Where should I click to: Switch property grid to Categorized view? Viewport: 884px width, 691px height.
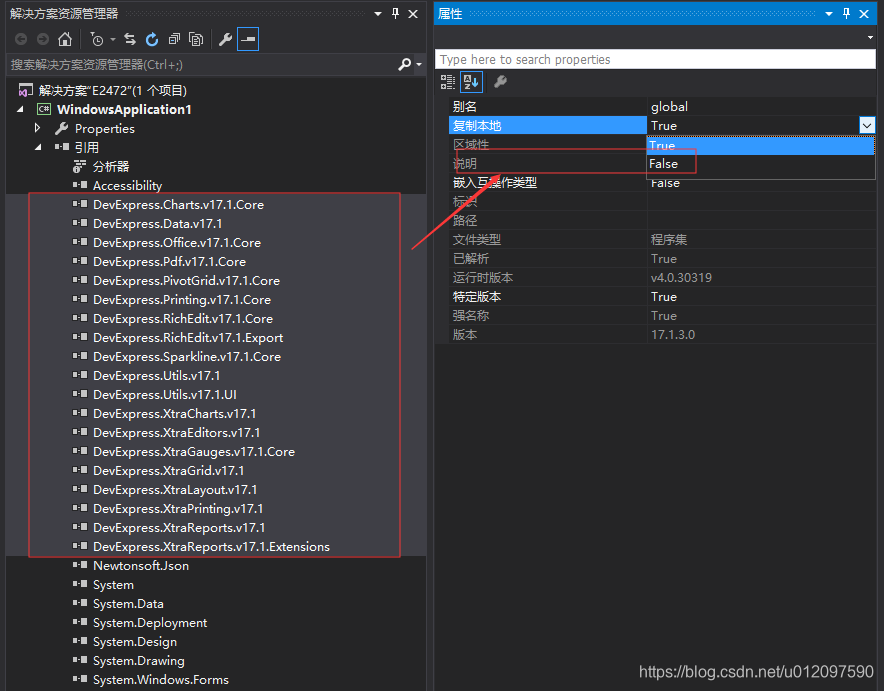pos(448,82)
